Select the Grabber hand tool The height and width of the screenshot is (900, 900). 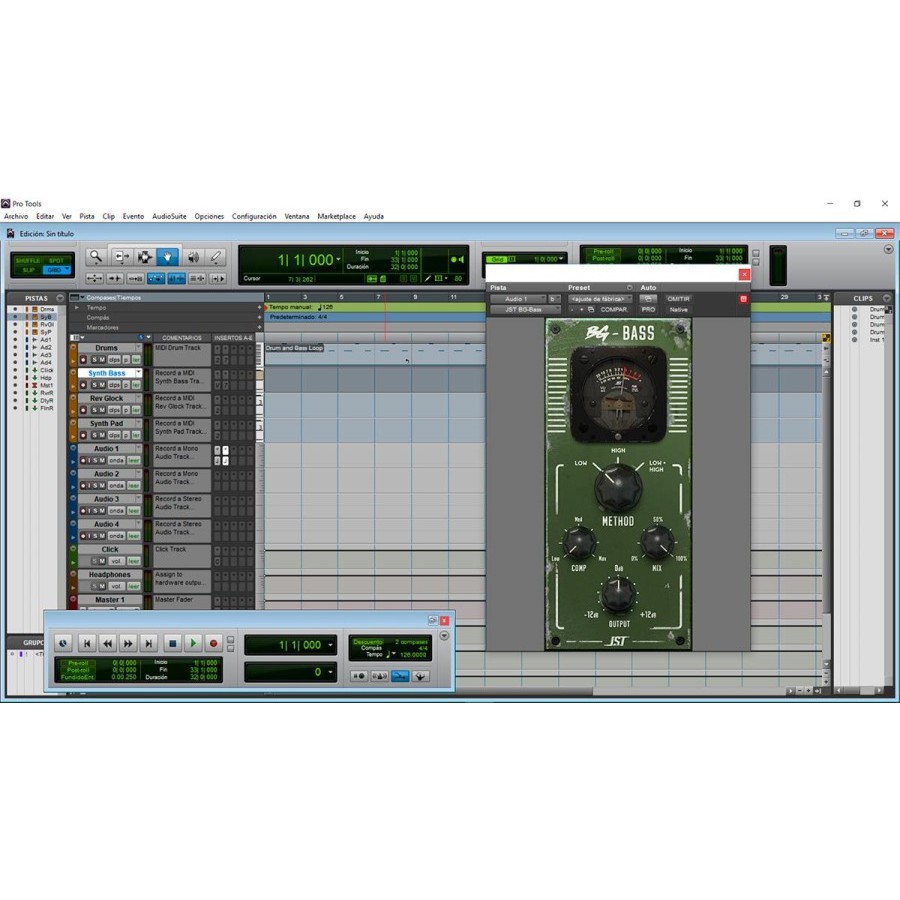pos(167,257)
